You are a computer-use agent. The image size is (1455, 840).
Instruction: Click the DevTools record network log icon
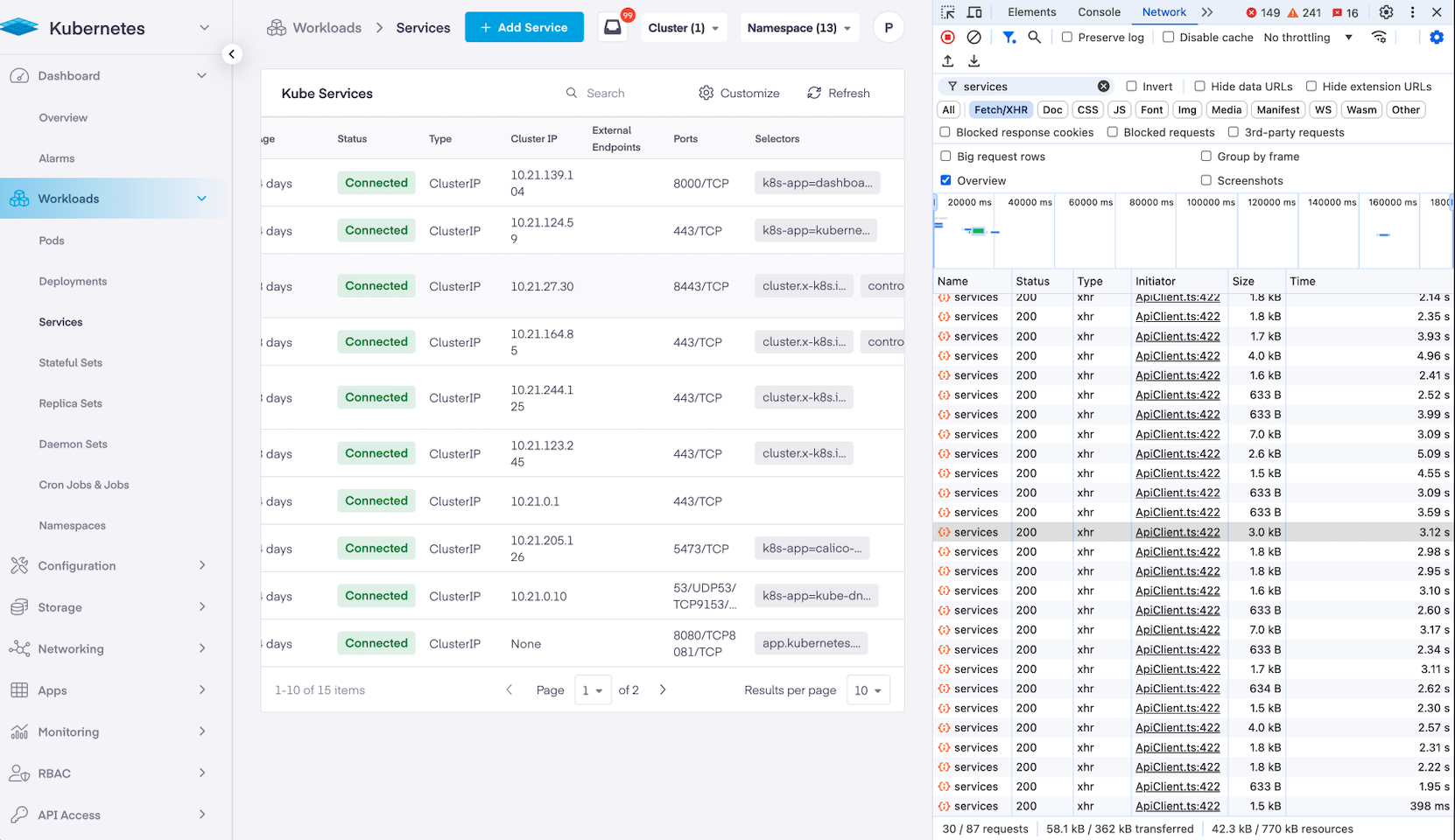(947, 37)
